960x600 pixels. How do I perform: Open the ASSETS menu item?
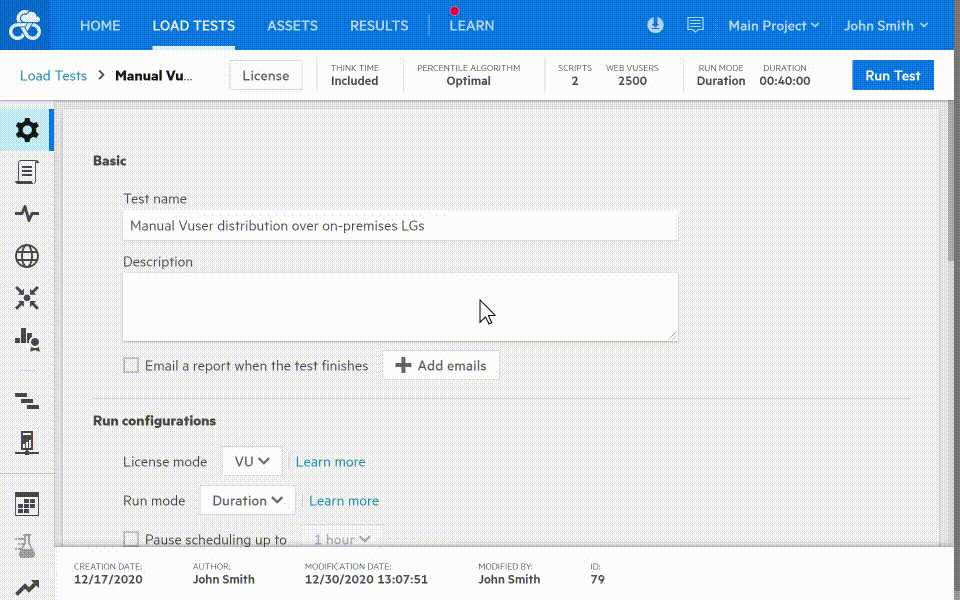[292, 26]
